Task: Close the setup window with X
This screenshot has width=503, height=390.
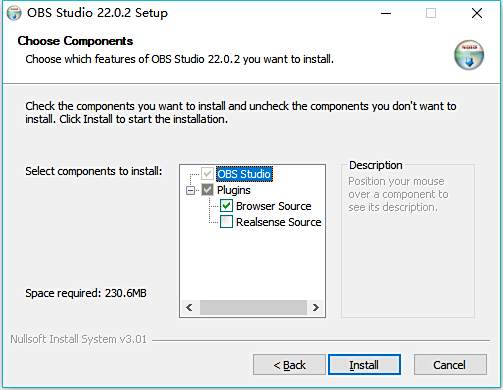Action: point(477,13)
